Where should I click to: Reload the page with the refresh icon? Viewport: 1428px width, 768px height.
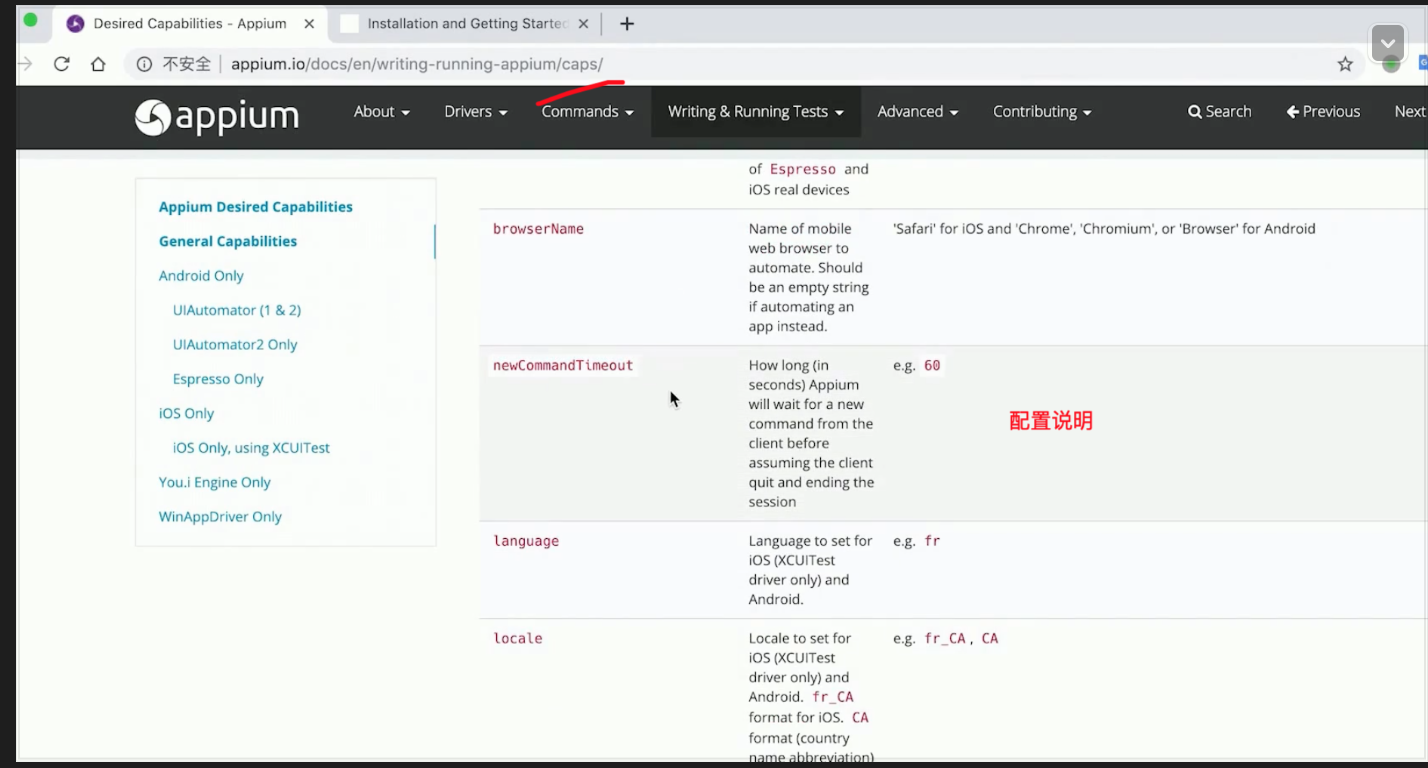coord(61,64)
